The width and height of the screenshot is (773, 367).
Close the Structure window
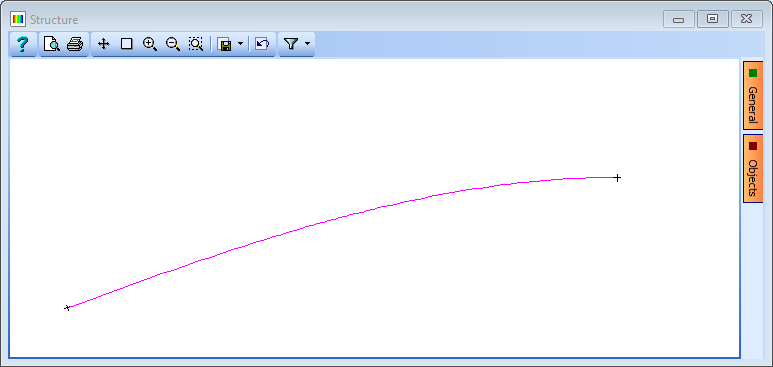pyautogui.click(x=746, y=19)
